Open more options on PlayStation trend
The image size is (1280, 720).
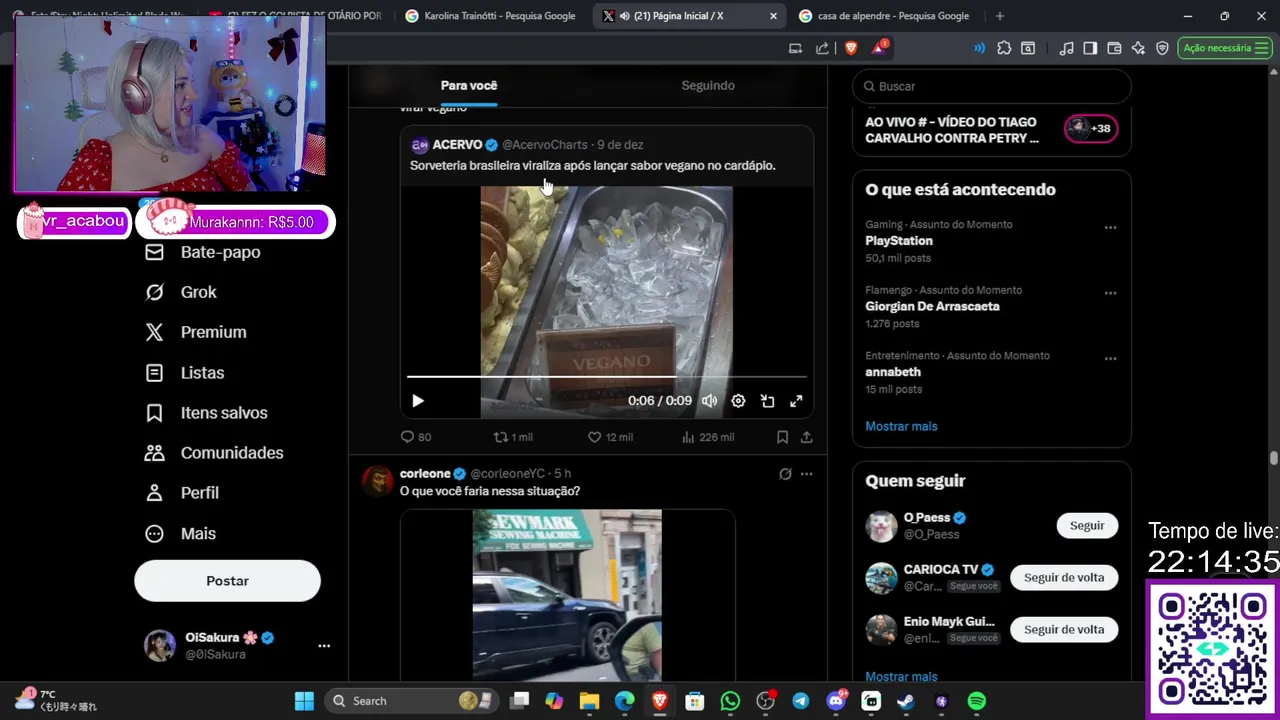coord(1110,228)
